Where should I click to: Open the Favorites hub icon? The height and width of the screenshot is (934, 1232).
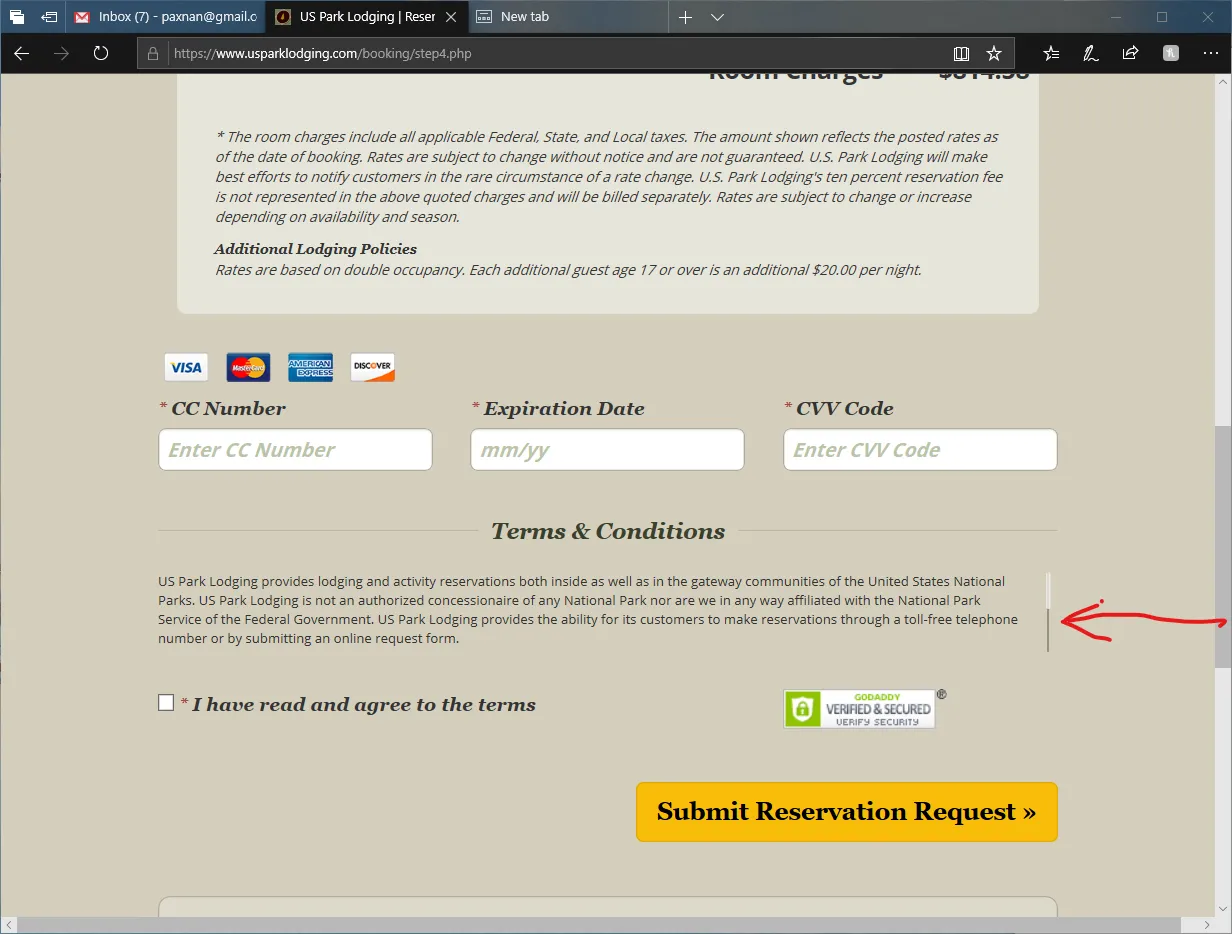1051,53
